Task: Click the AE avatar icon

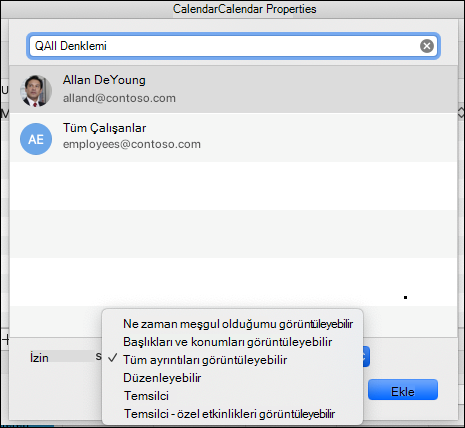Action: 36,139
